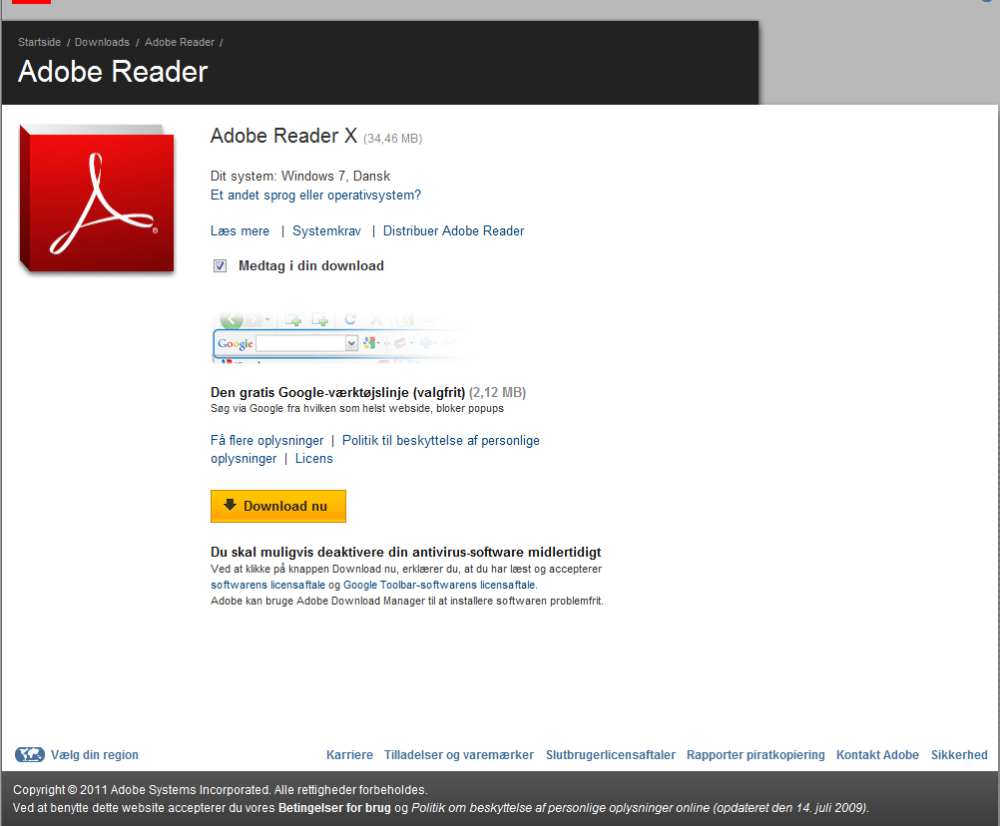The width and height of the screenshot is (1000, 826).
Task: Click the world map region icon
Action: coord(30,755)
